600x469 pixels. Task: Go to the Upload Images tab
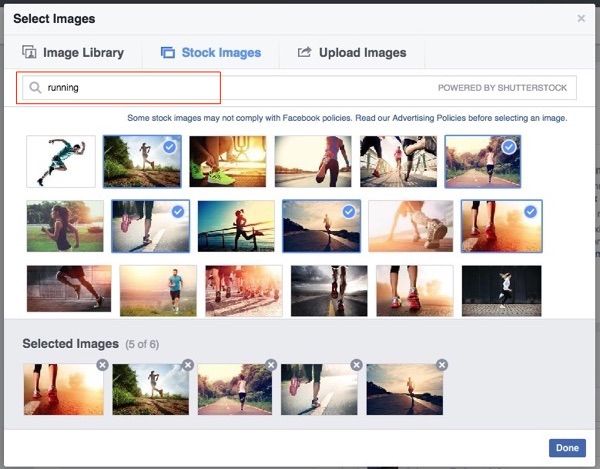coord(352,52)
